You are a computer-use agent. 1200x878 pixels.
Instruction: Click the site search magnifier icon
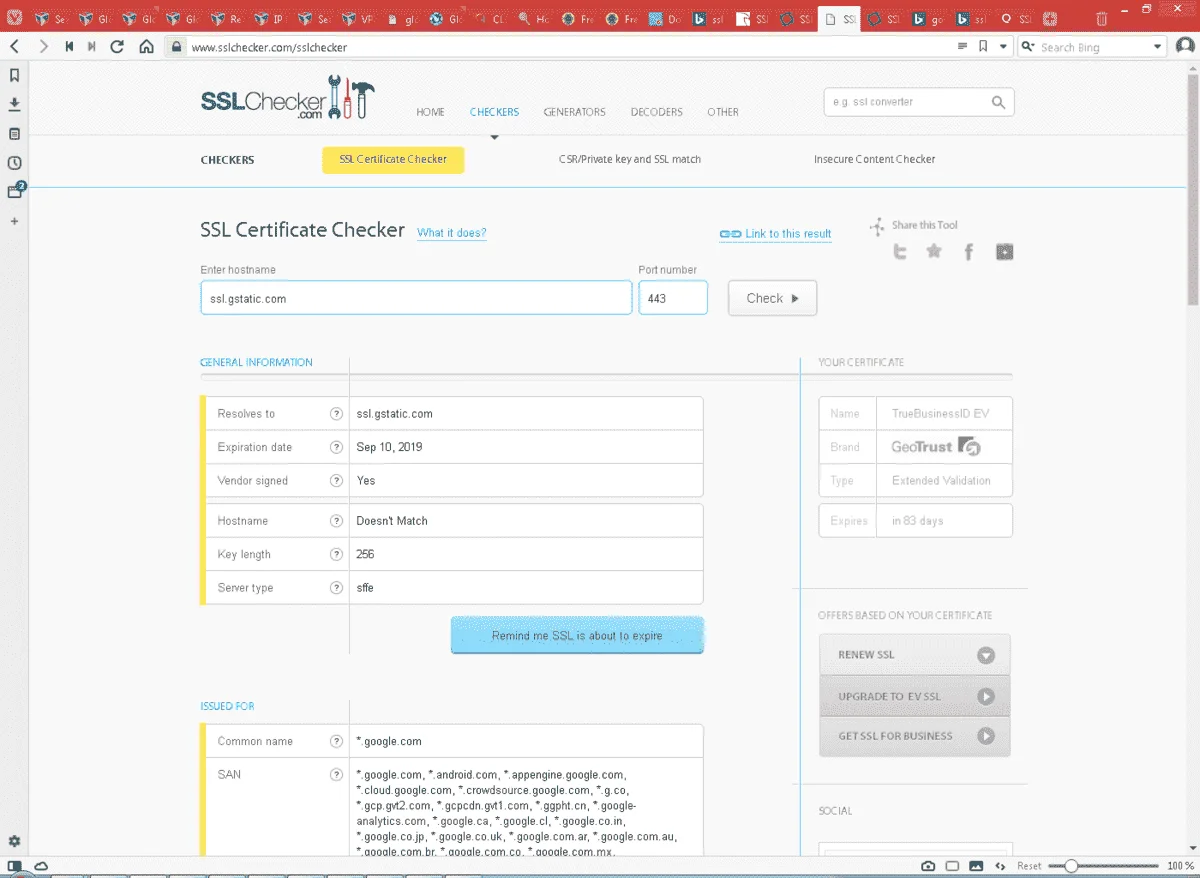pyautogui.click(x=998, y=102)
